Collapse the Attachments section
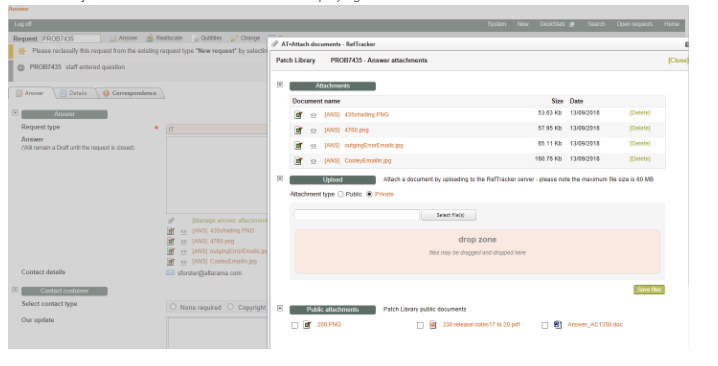 point(280,85)
